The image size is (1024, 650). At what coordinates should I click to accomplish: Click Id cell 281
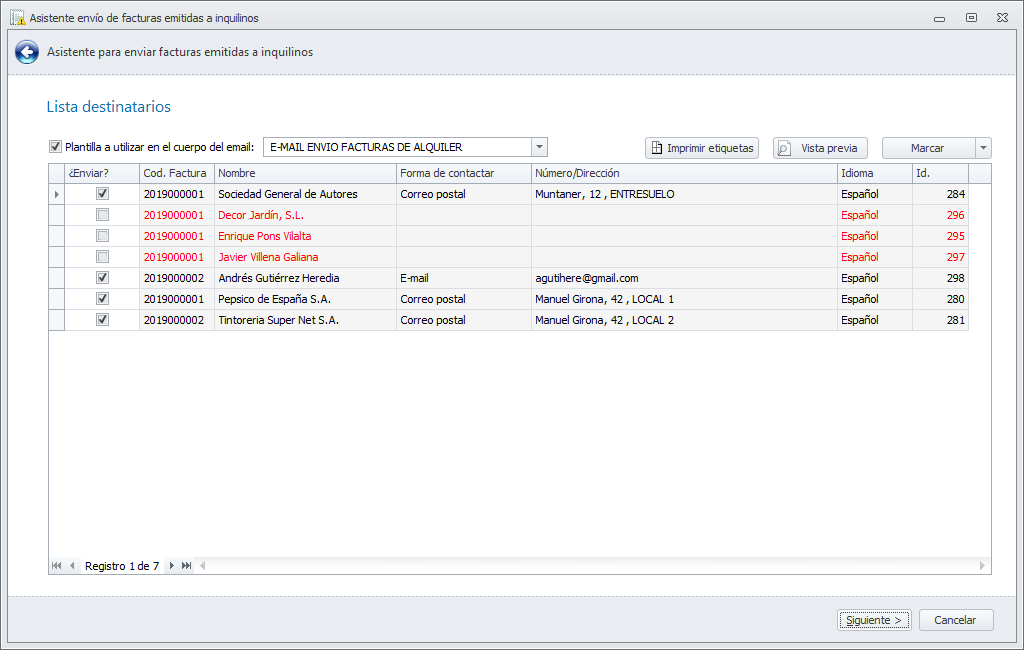[x=940, y=320]
